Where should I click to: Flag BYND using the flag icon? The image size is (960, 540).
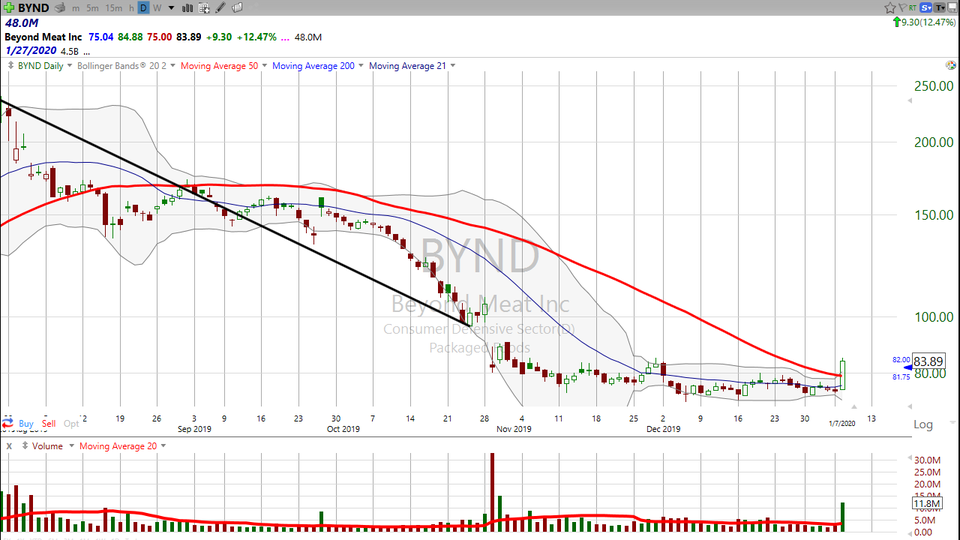(902, 7)
